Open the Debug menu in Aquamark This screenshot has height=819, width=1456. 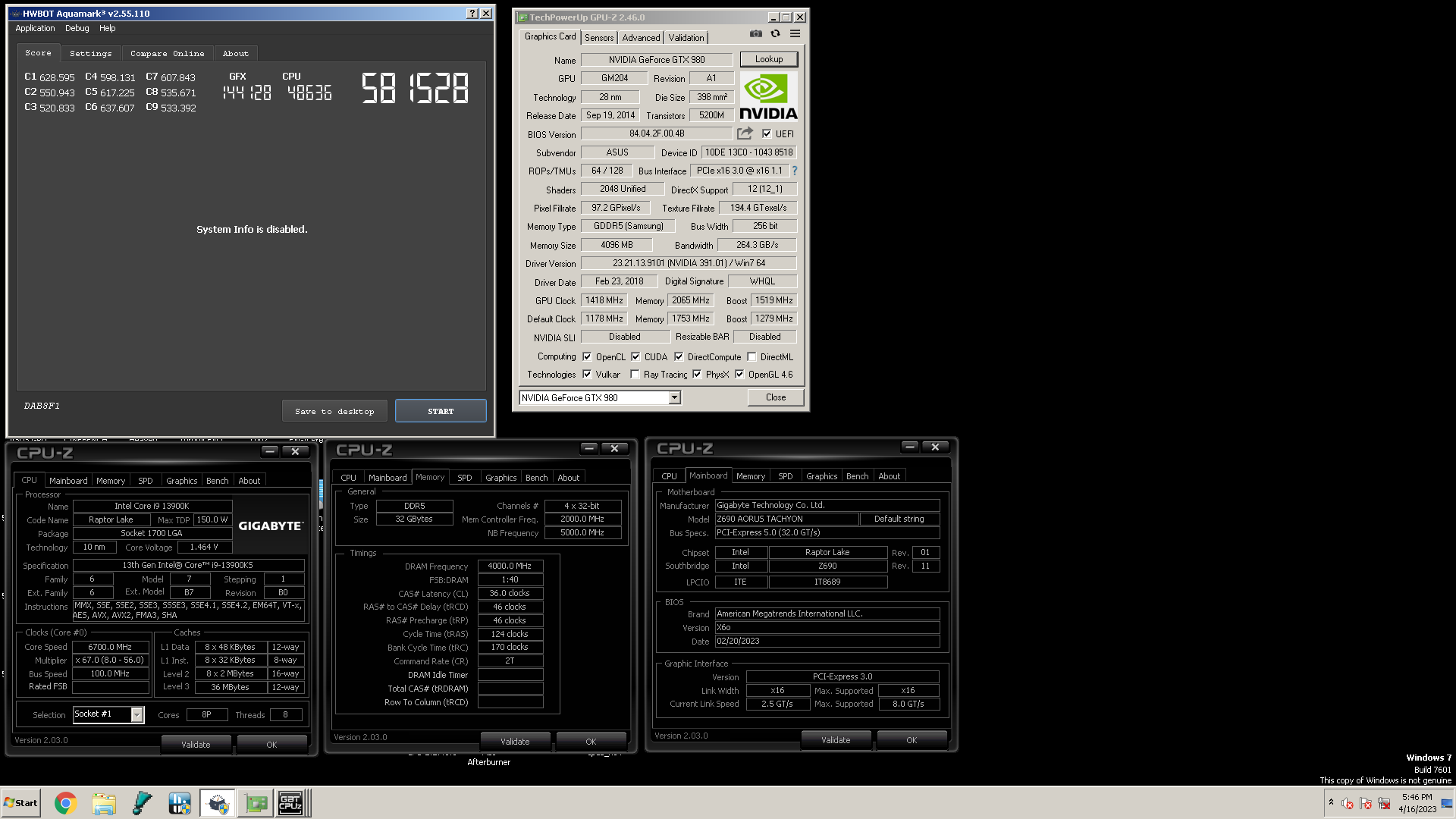[x=77, y=29]
